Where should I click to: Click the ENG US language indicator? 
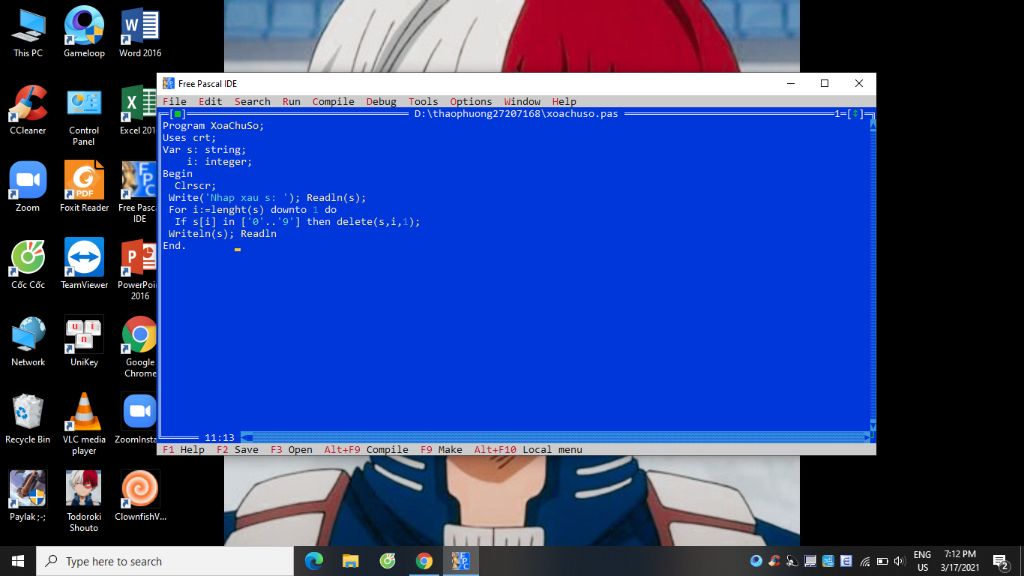point(922,561)
